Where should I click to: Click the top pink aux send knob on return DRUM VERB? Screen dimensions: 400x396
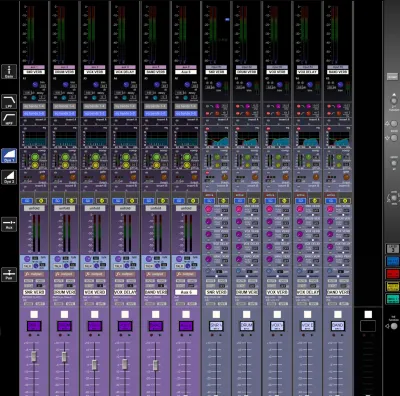coord(239,209)
